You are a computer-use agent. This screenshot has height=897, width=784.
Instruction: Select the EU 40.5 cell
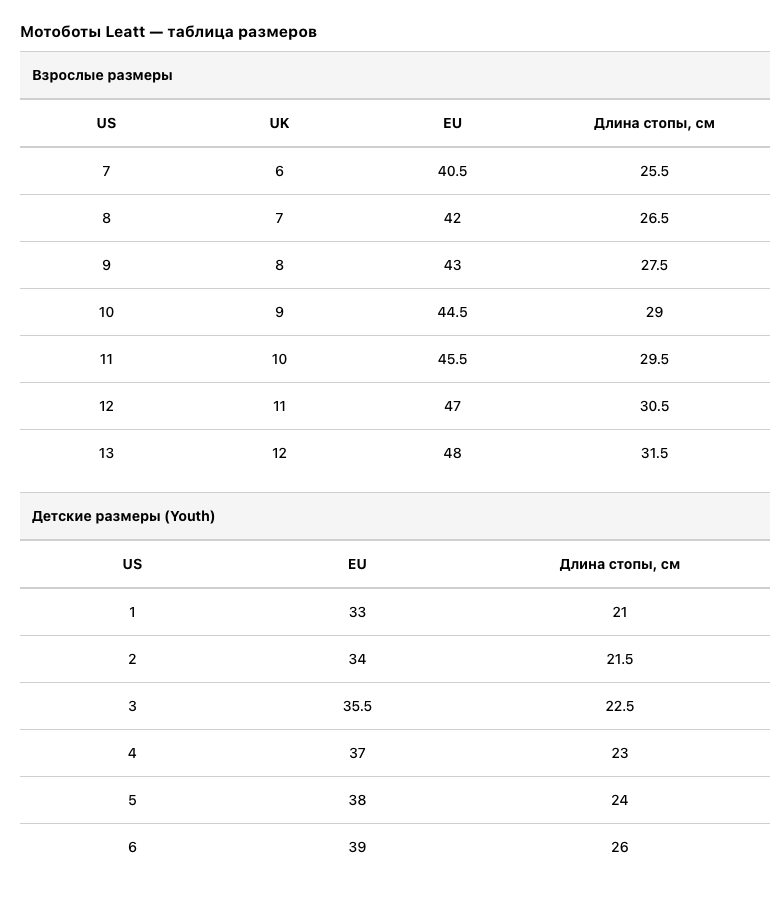pyautogui.click(x=452, y=171)
